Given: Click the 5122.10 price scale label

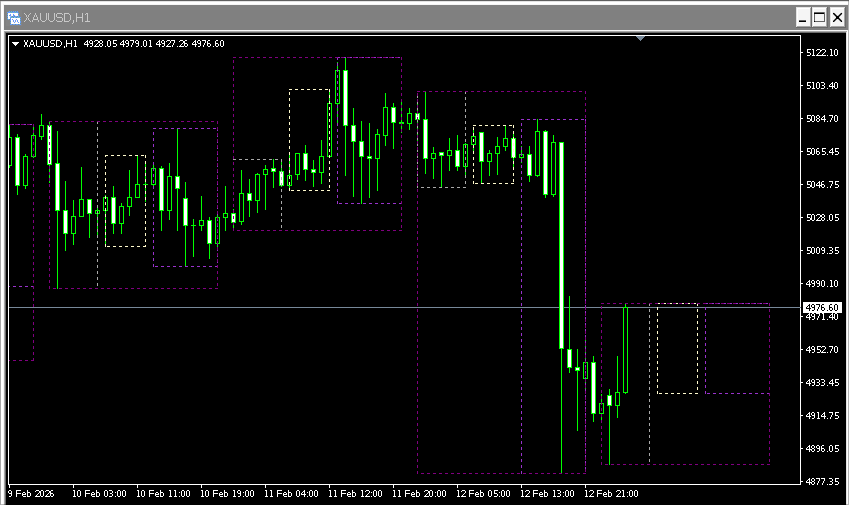Looking at the screenshot, I should coord(822,53).
